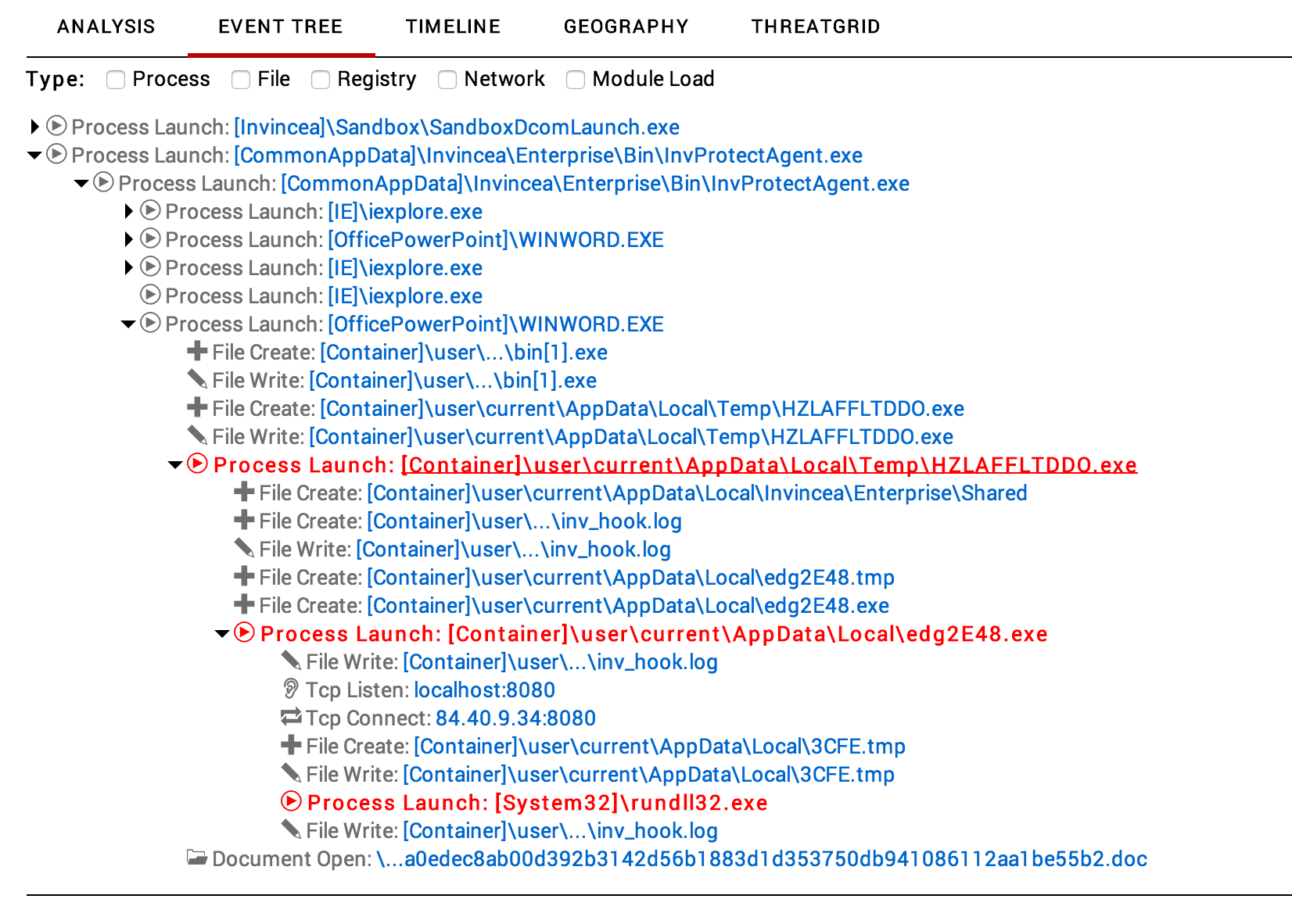Viewport: 1292px width, 924px height.
Task: Collapse the edg2E48.exe process launch node
Action: 222,634
